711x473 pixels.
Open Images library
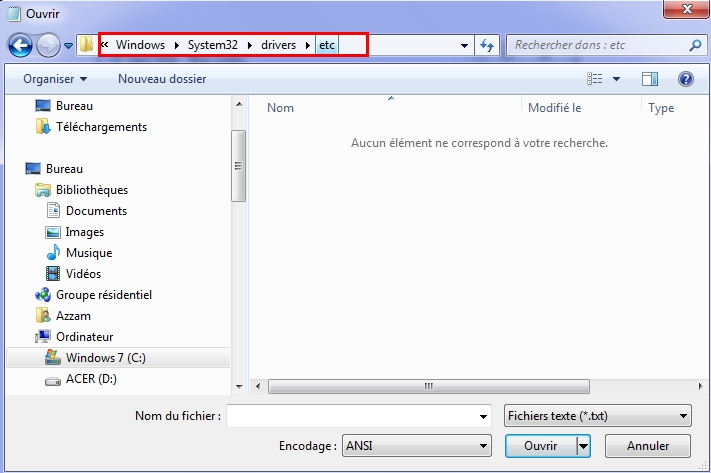pyautogui.click(x=85, y=232)
